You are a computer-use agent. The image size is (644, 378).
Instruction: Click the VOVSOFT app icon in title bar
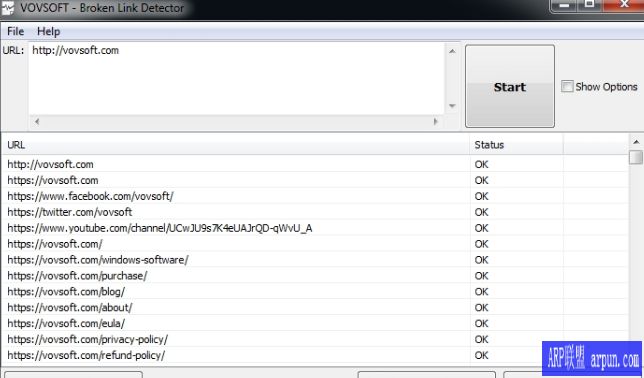(x=7, y=7)
